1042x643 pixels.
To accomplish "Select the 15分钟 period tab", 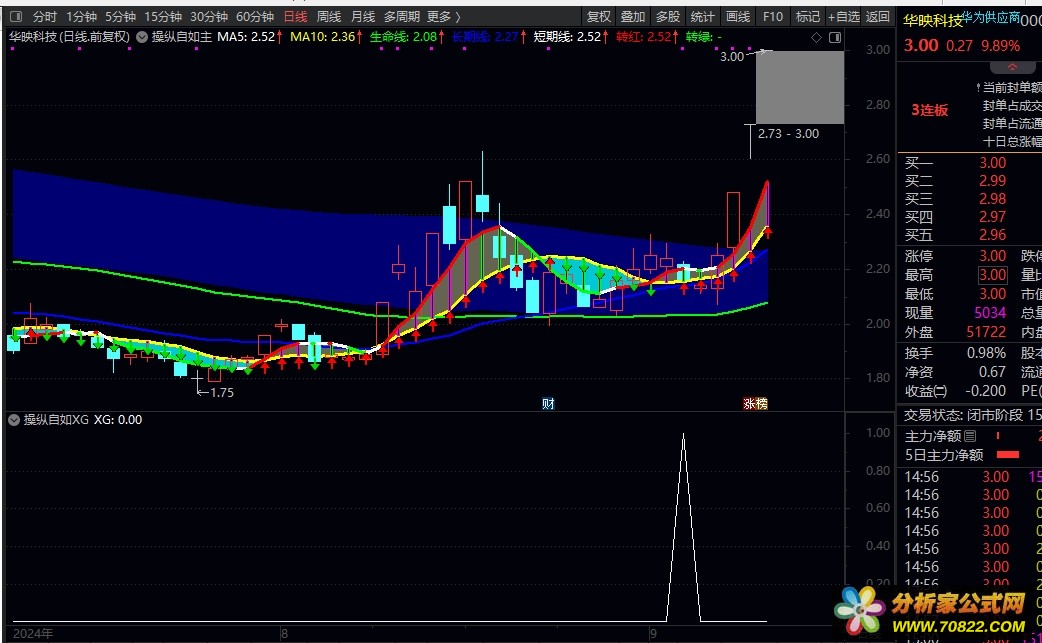I will tap(163, 17).
